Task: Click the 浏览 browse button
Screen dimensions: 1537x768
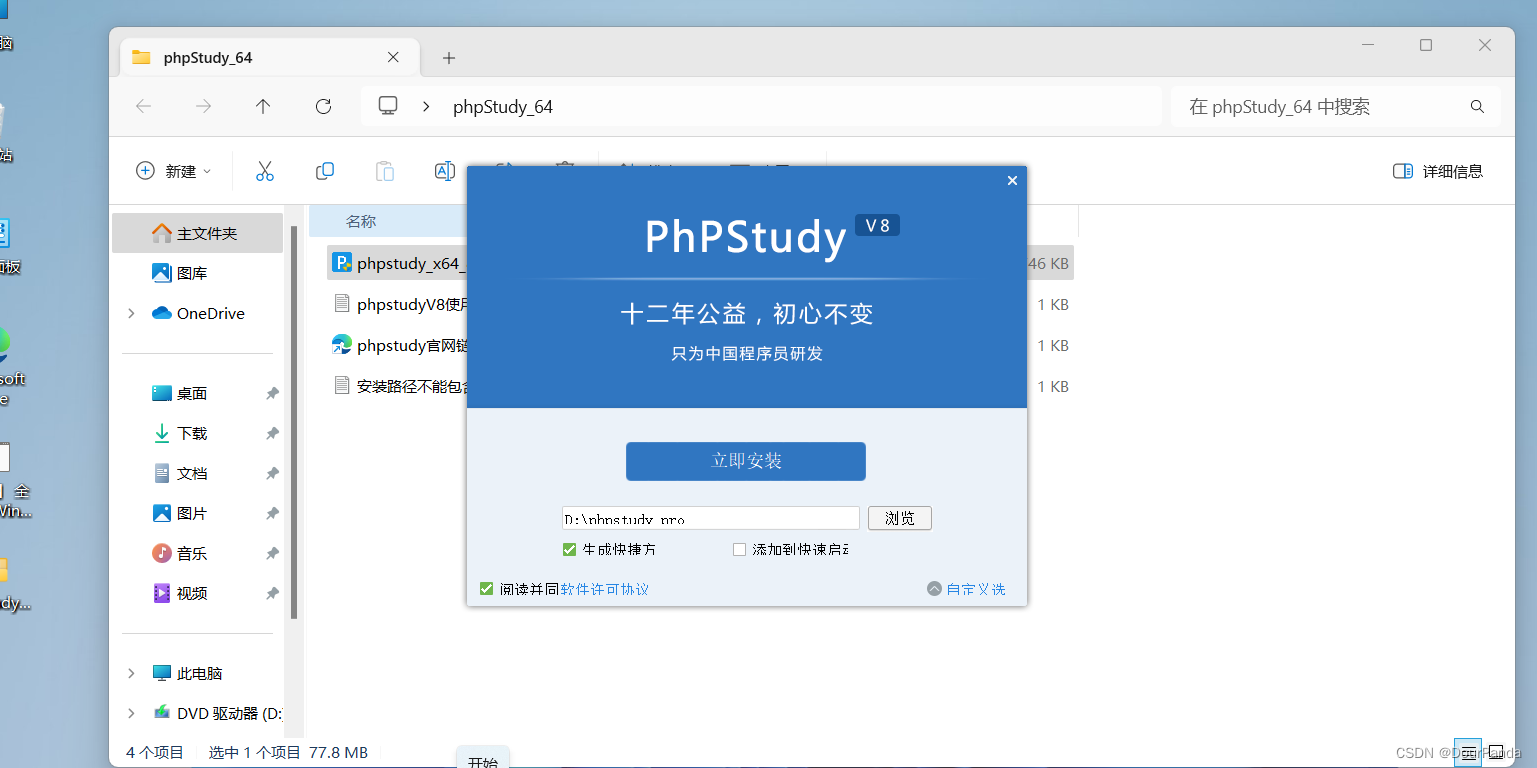Action: 900,518
